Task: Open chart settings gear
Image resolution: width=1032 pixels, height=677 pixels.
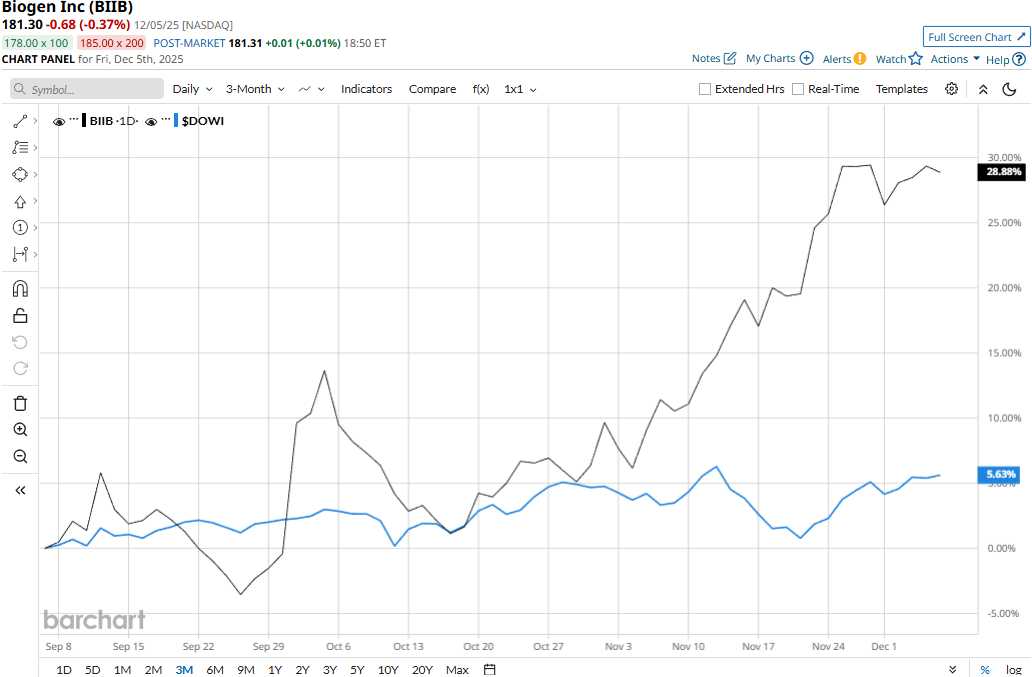Action: pos(951,89)
